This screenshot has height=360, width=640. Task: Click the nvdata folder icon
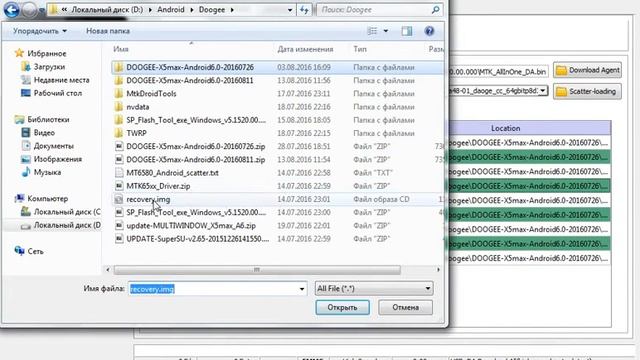[119, 107]
